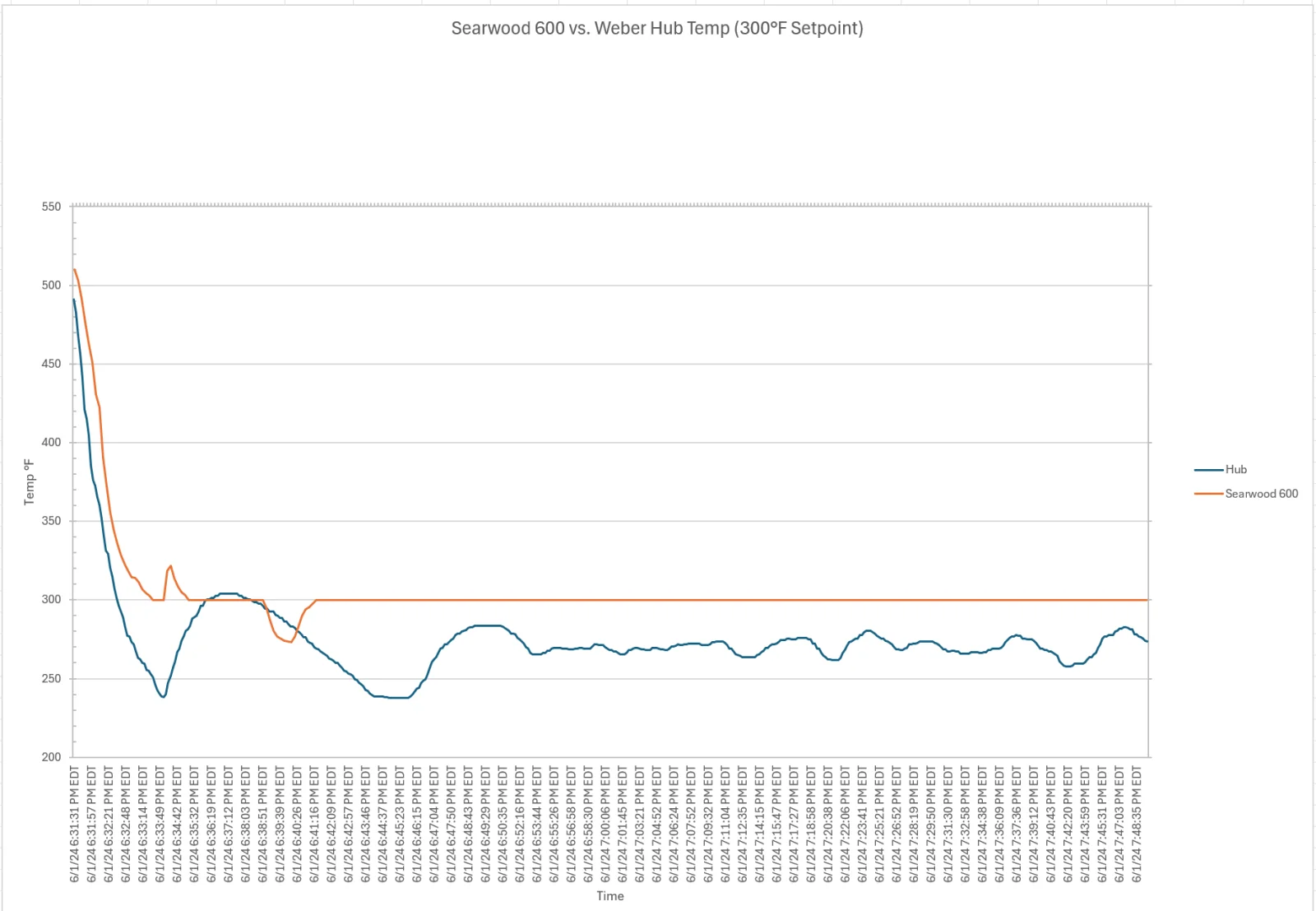Click the 450 y-axis tick label
Viewport: 1316px width, 911px height.
point(51,364)
